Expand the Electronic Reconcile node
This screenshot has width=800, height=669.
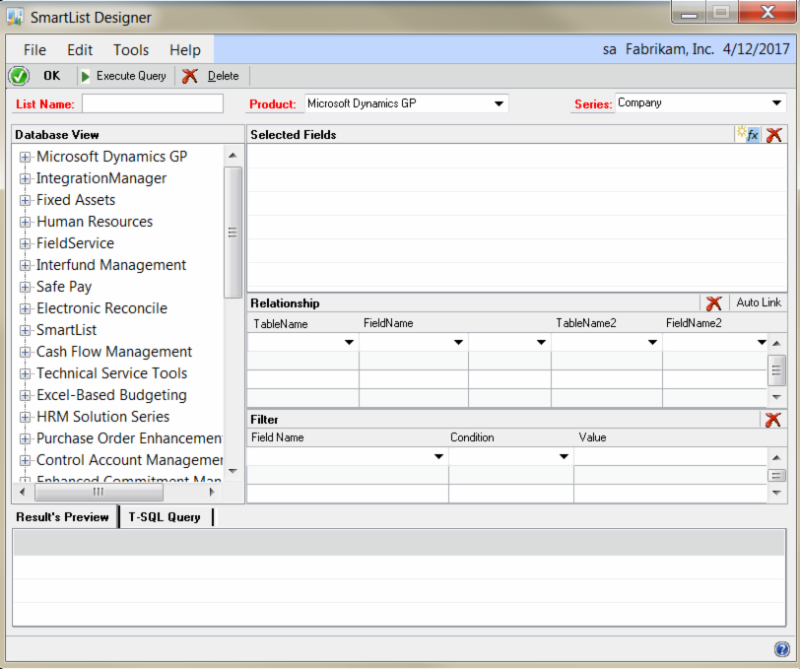tap(24, 309)
